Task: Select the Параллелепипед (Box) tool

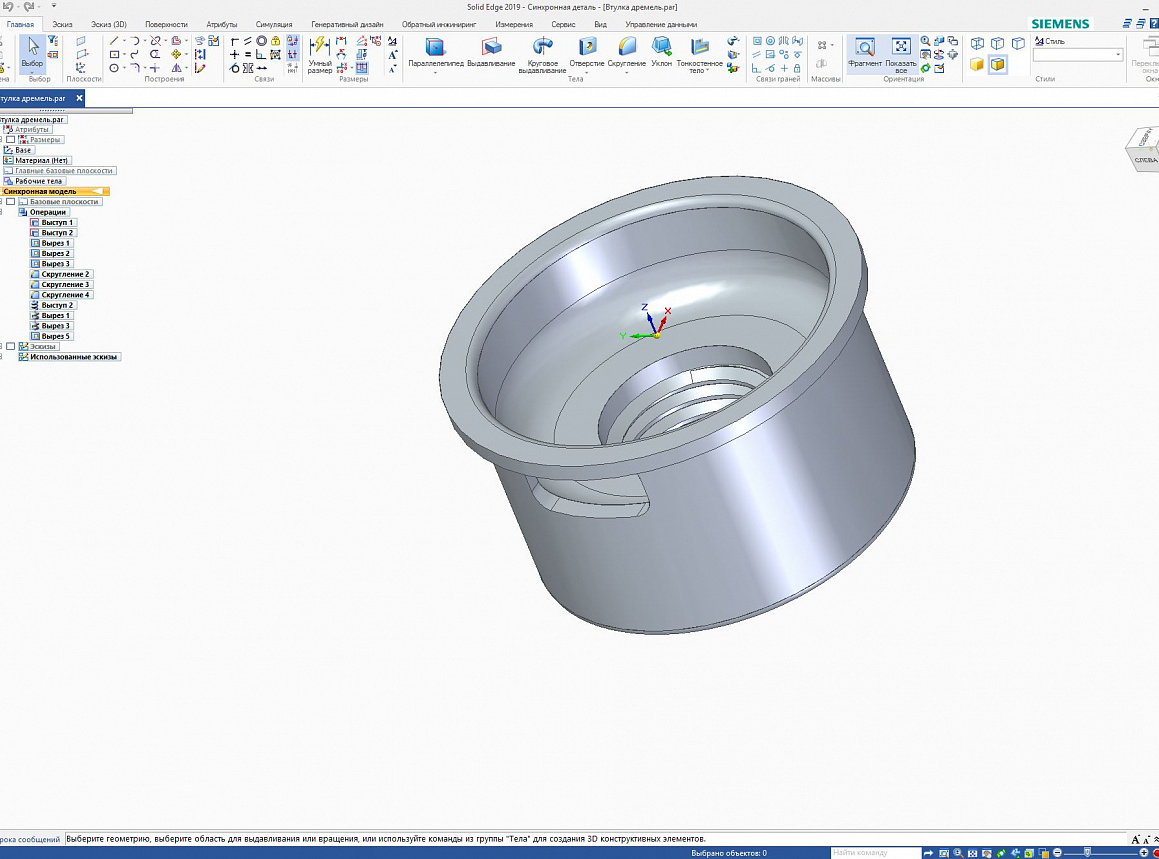Action: 435,48
